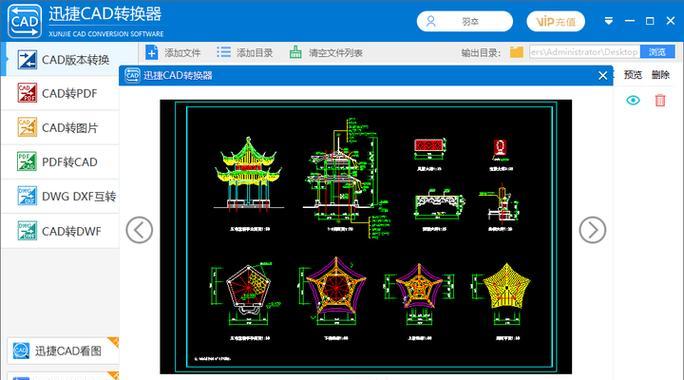This screenshot has width=684, height=380.
Task: Toggle file preview with eye icon
Action: tap(633, 100)
